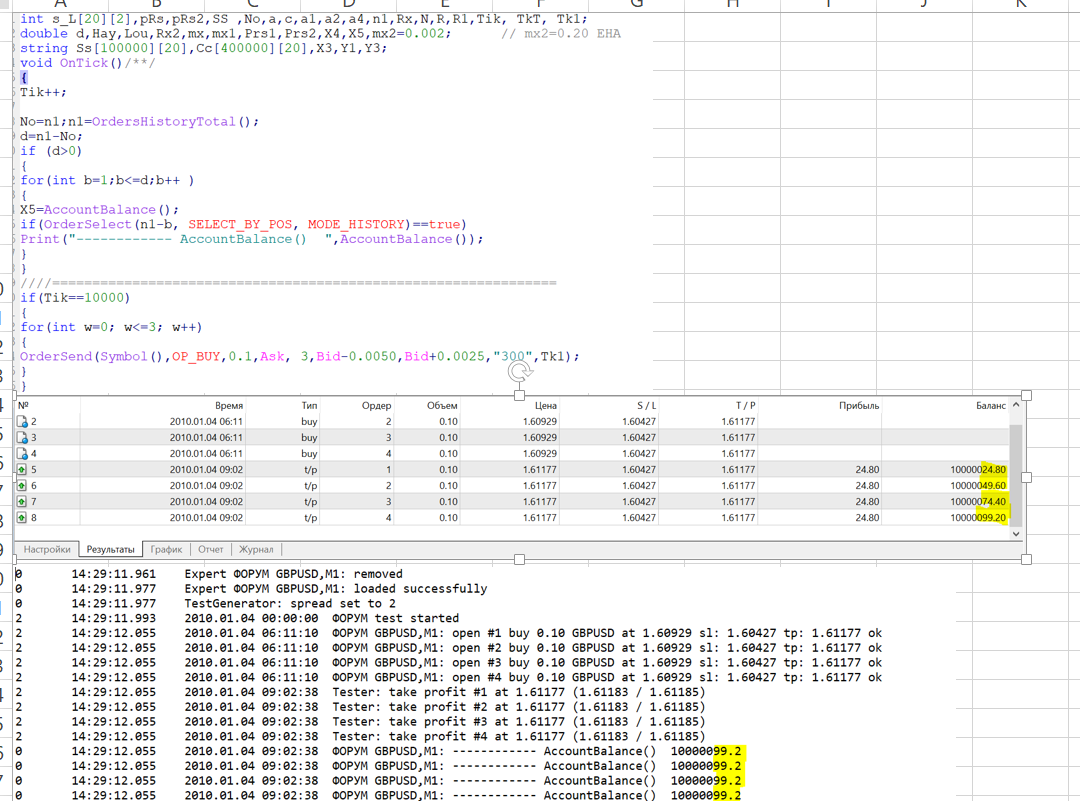The width and height of the screenshot is (1080, 801).
Task: Click the 'take profit #1' log line
Action: (360, 692)
